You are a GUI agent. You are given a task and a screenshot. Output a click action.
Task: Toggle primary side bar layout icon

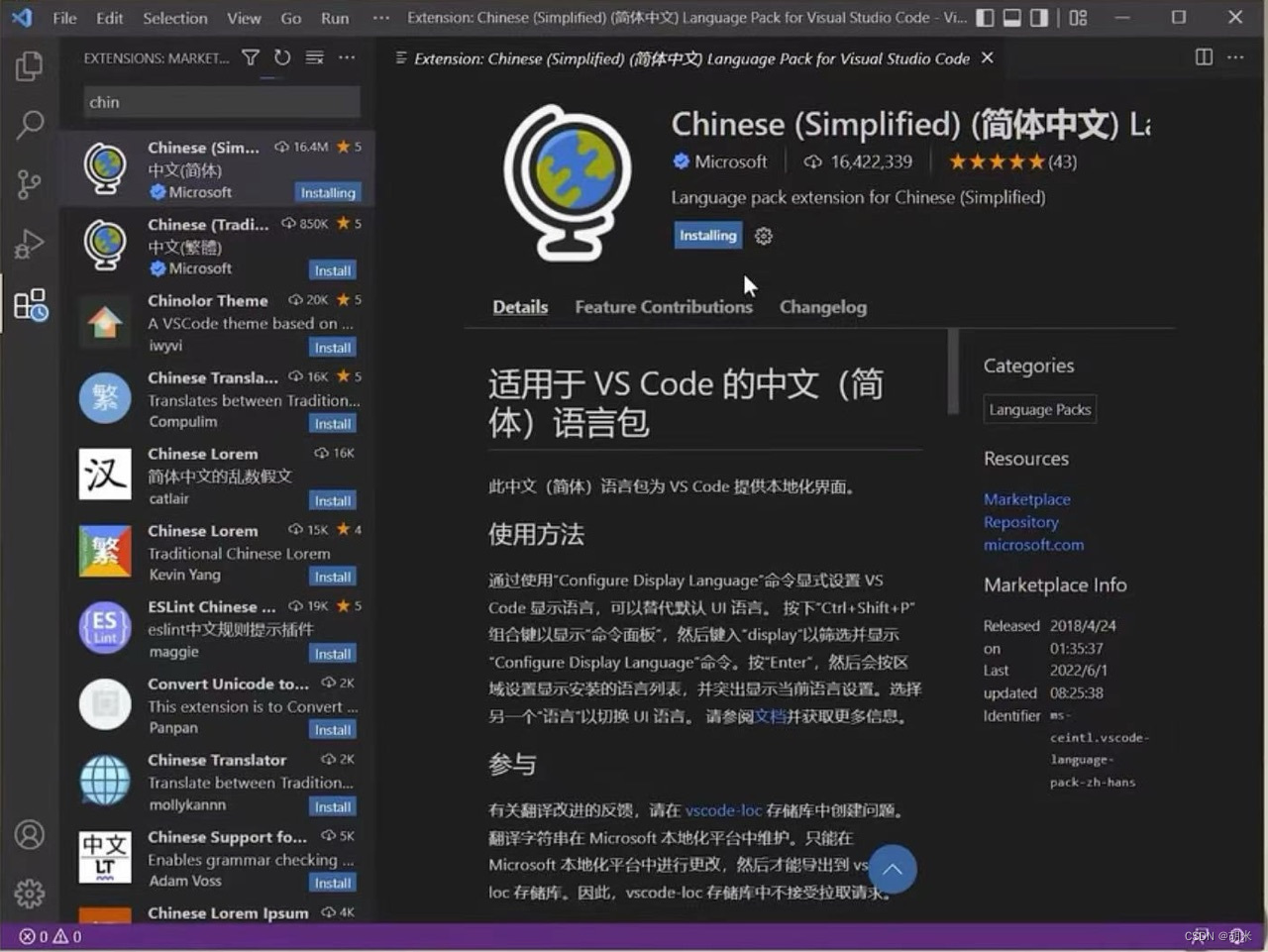point(985,18)
